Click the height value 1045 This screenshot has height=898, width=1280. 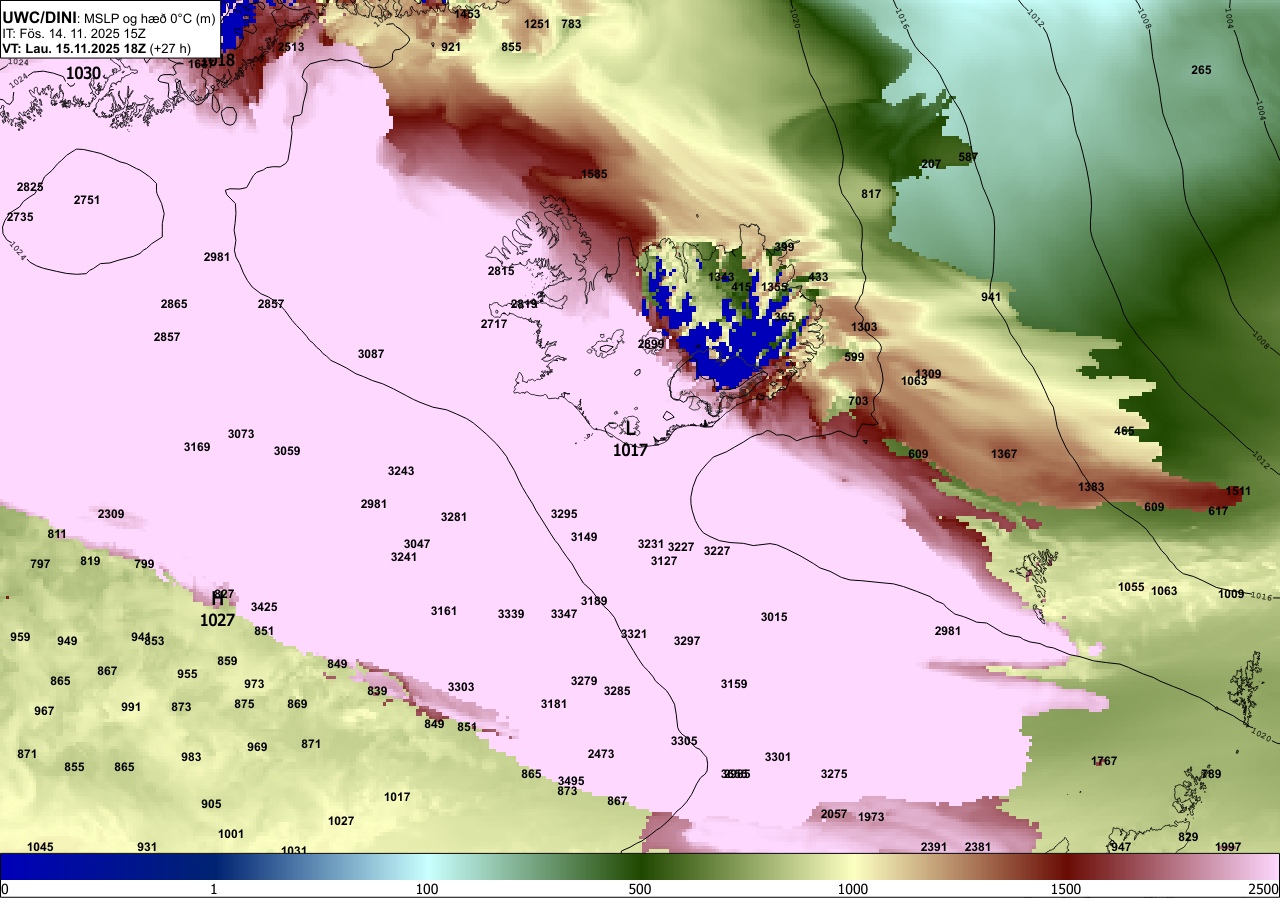click(x=40, y=847)
